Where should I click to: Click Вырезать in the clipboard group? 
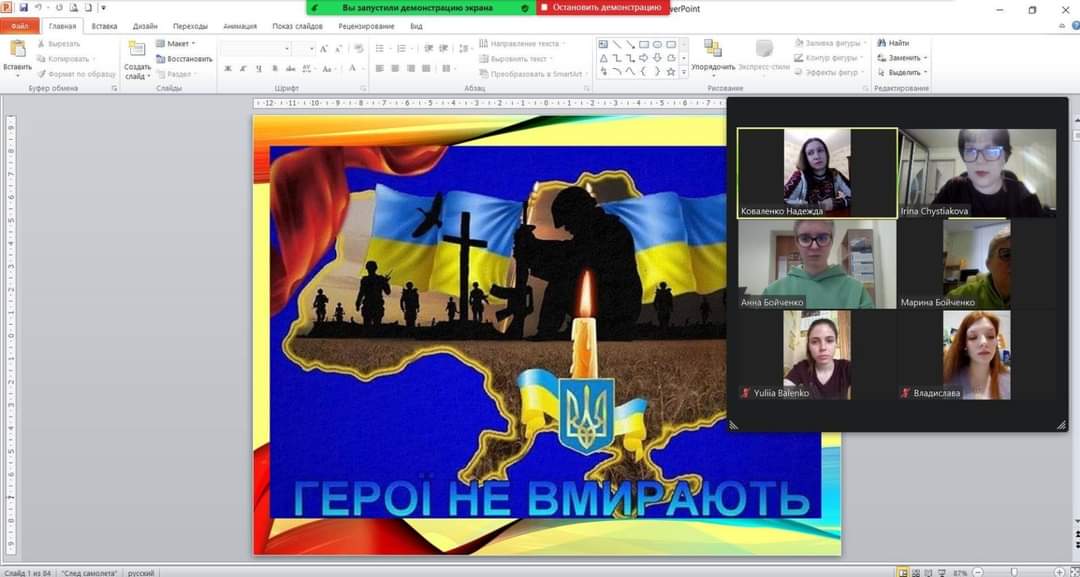point(58,44)
